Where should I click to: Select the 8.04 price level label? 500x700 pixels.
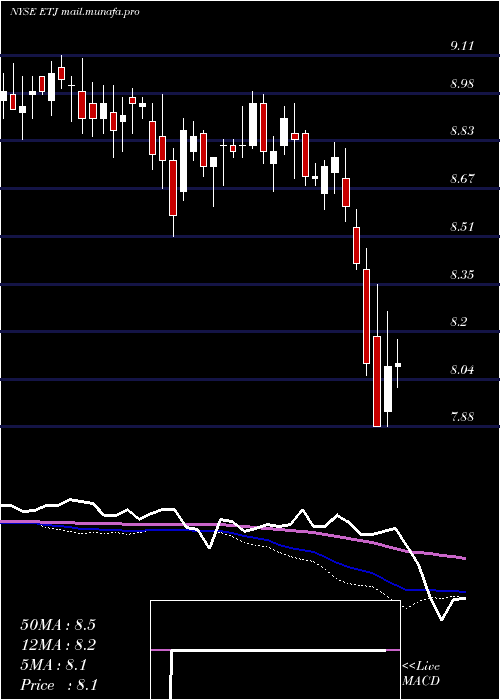pyautogui.click(x=462, y=370)
